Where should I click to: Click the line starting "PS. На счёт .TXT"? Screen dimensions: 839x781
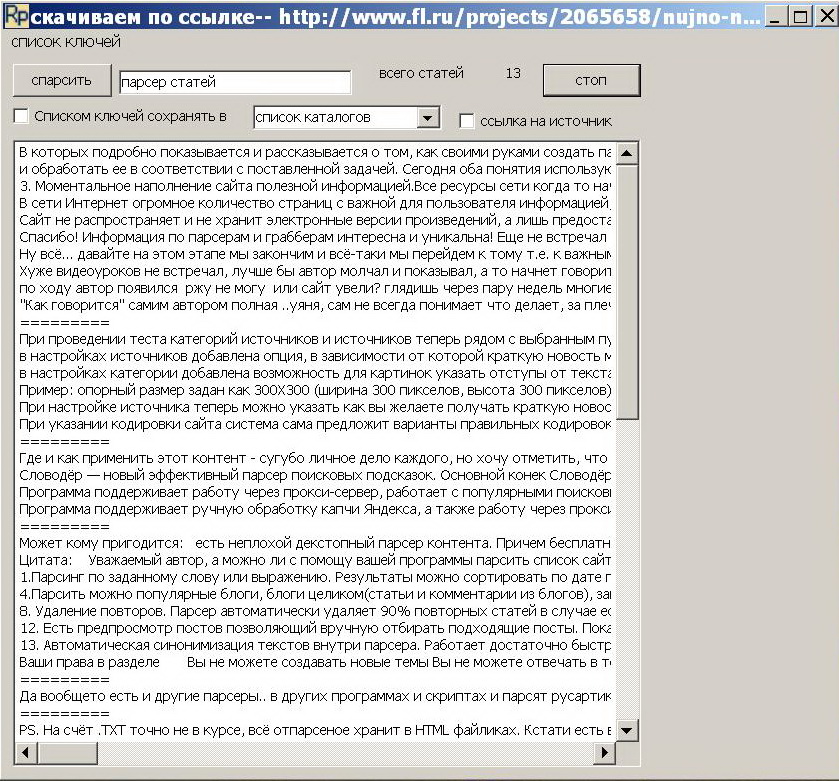(315, 730)
